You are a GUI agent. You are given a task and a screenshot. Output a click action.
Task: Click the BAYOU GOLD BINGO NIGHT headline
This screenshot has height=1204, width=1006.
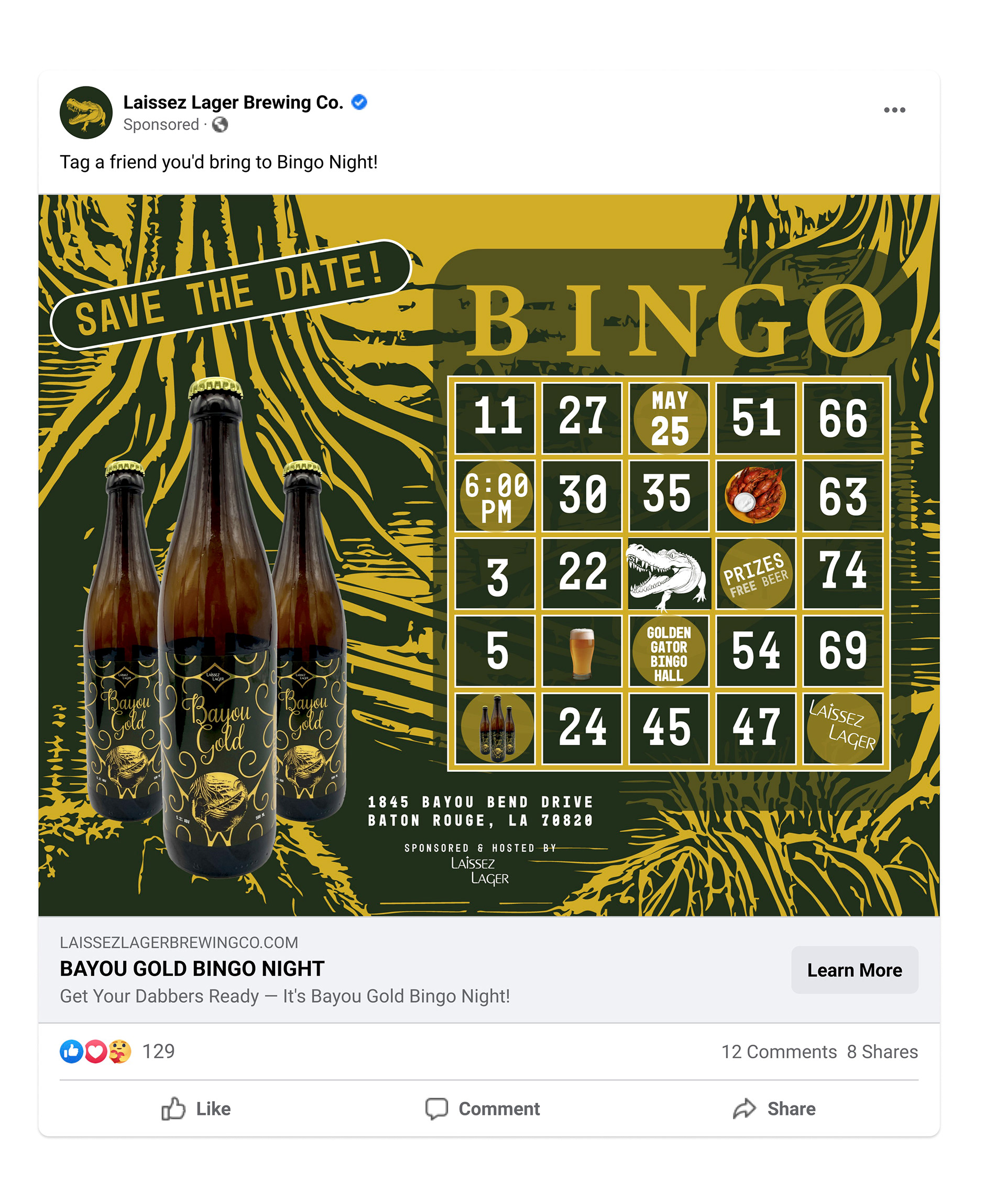pyautogui.click(x=192, y=969)
